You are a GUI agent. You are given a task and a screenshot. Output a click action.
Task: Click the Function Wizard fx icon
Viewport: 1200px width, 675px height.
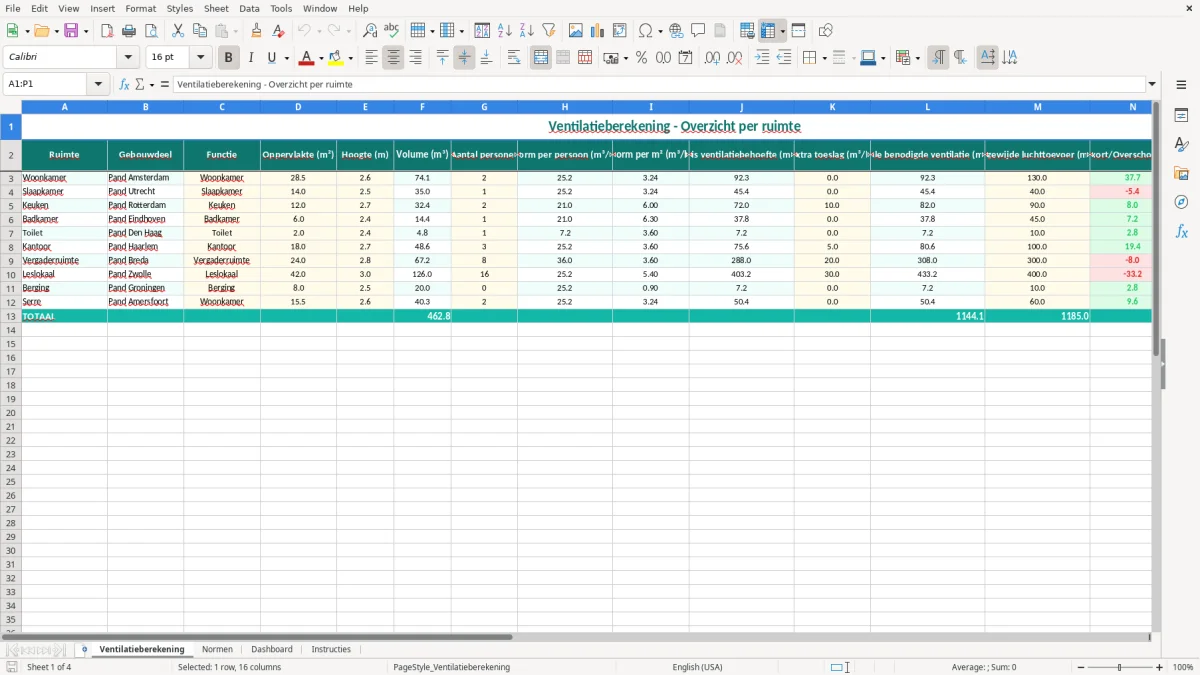click(x=125, y=84)
